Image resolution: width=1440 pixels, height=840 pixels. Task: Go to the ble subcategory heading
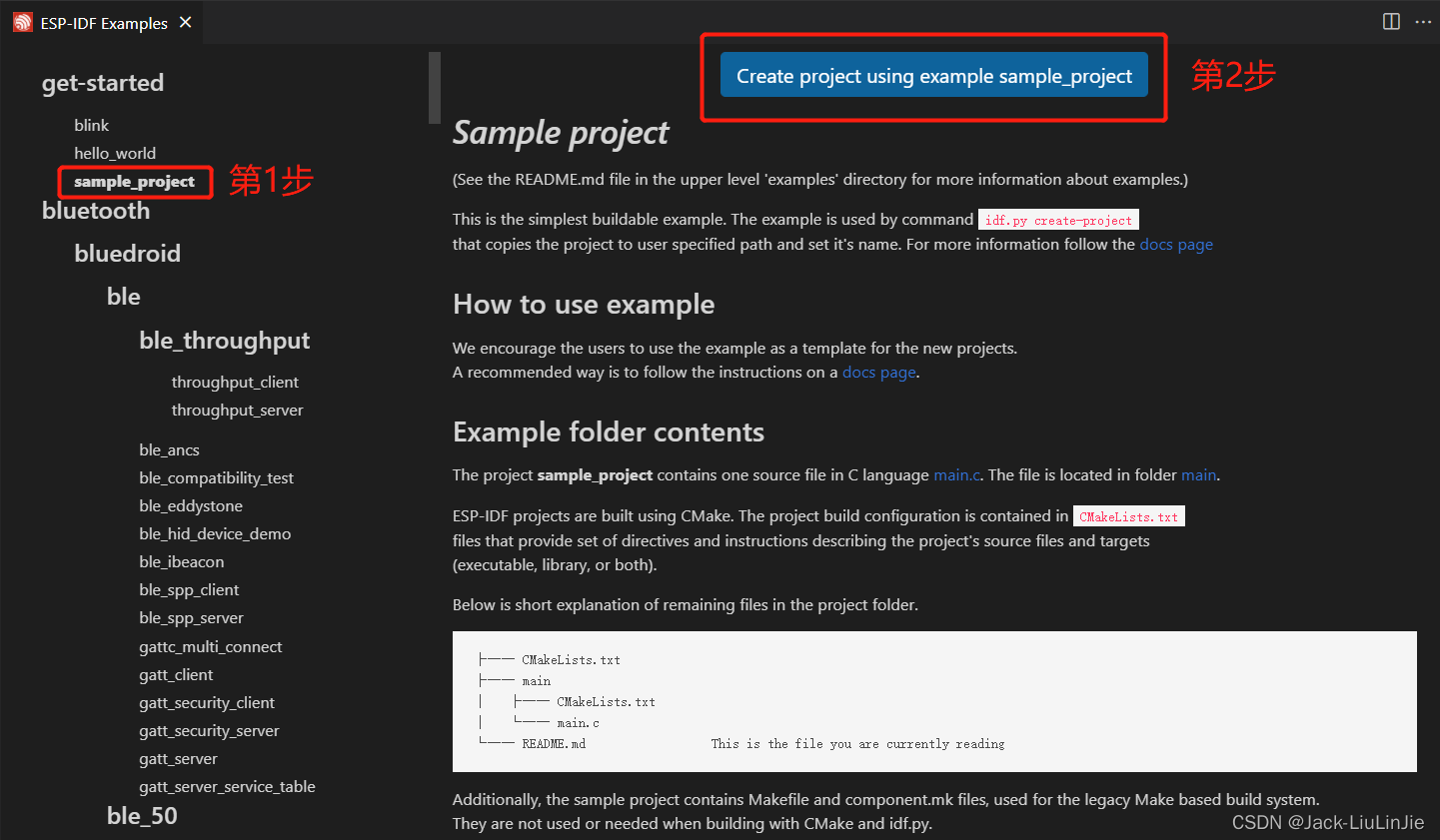coord(124,297)
